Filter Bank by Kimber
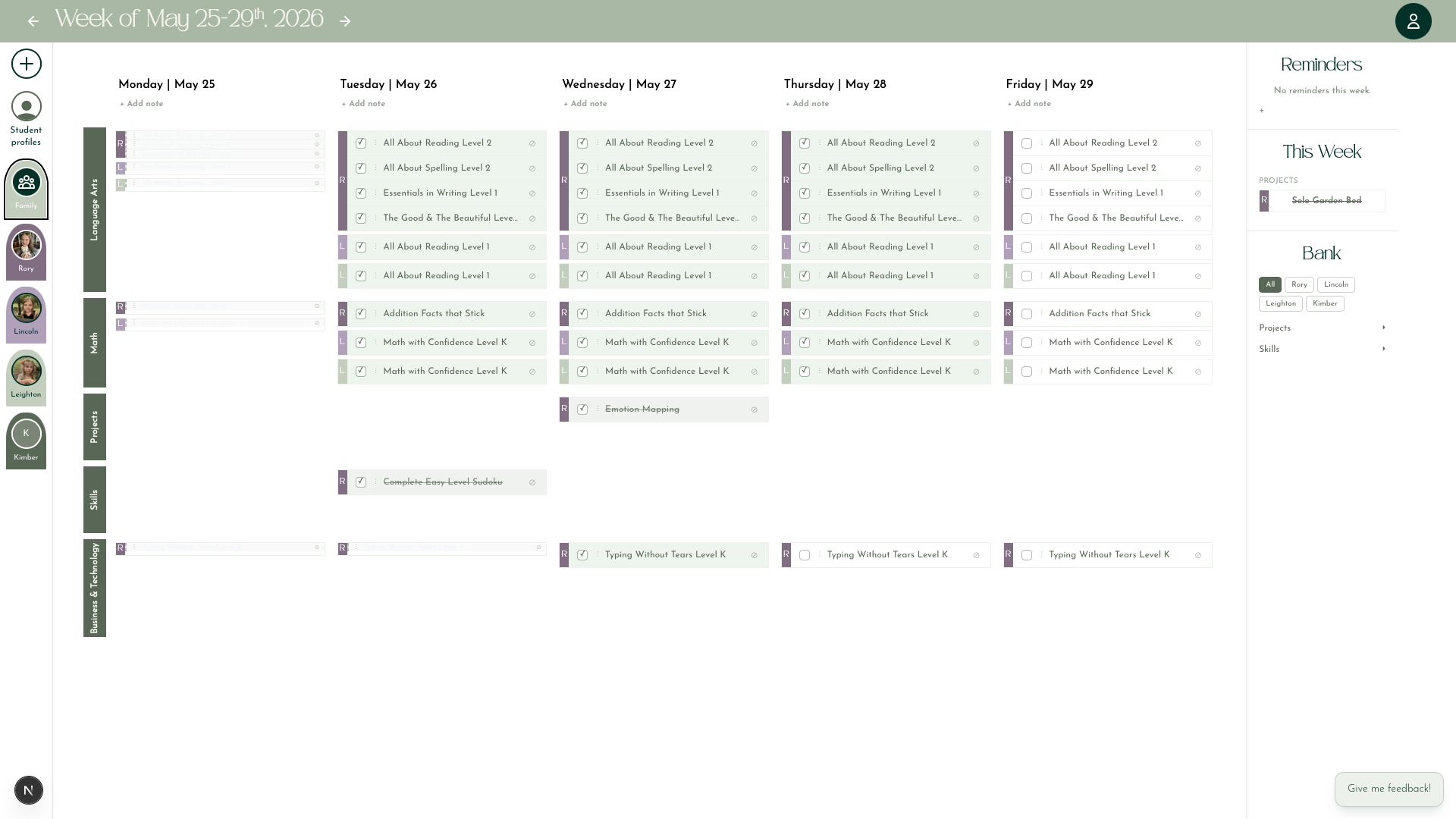Image resolution: width=1456 pixels, height=819 pixels. tap(1325, 303)
